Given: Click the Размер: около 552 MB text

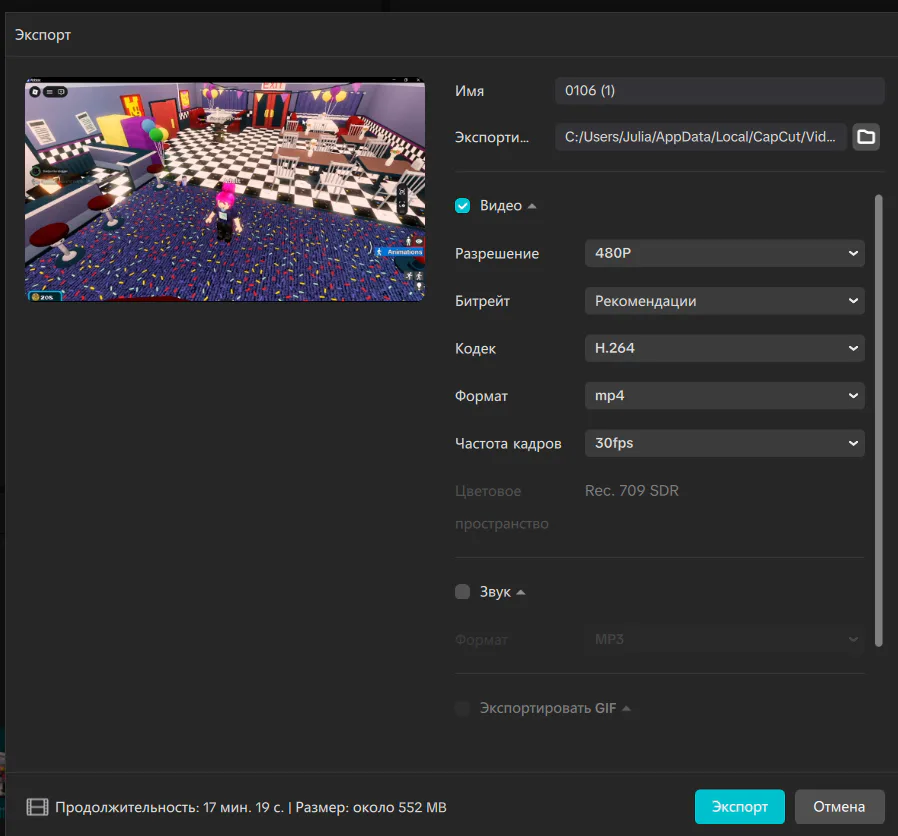Looking at the screenshot, I should click(x=371, y=807).
